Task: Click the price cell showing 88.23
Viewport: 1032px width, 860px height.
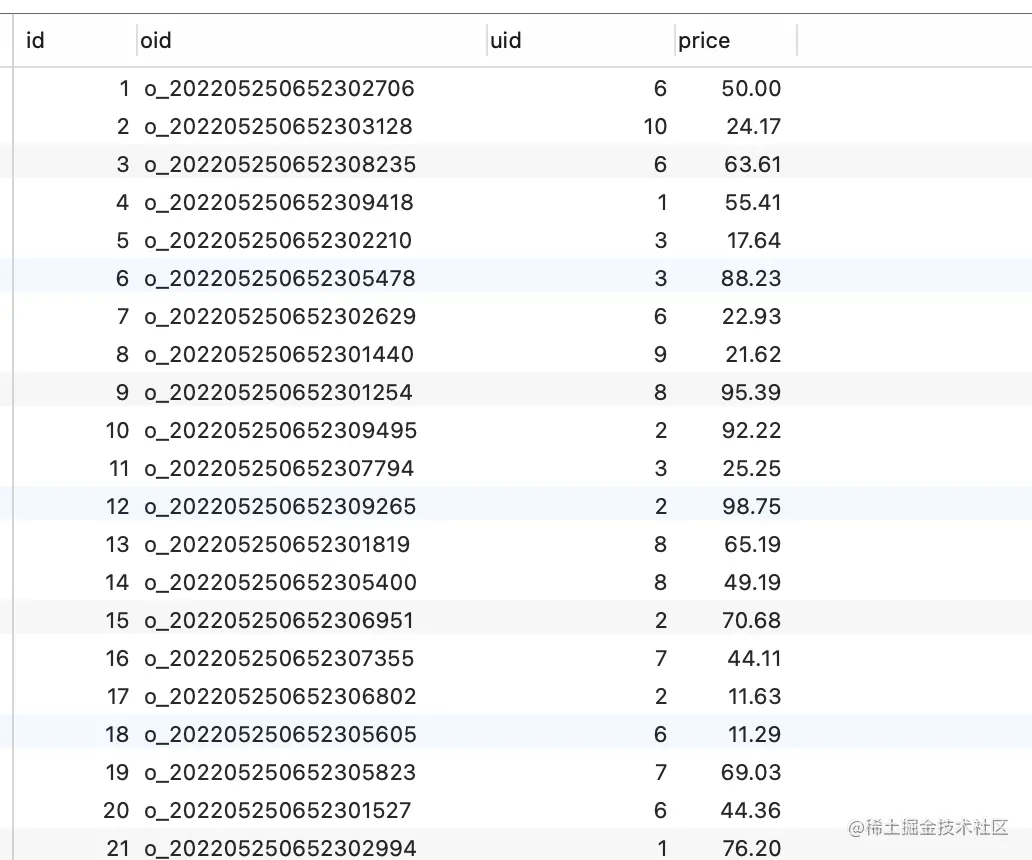Action: pyautogui.click(x=753, y=278)
